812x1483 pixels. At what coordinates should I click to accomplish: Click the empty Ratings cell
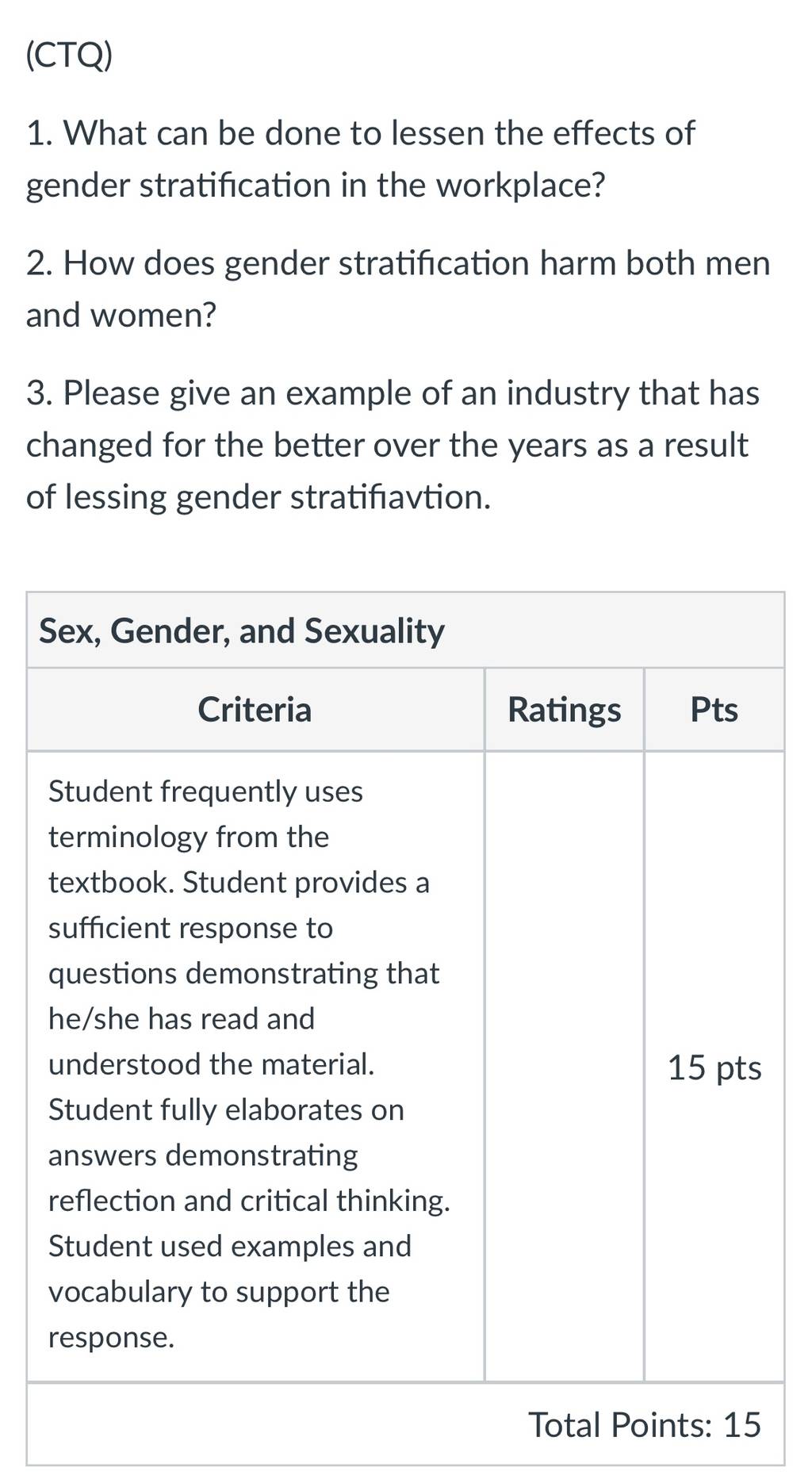coord(564,1067)
